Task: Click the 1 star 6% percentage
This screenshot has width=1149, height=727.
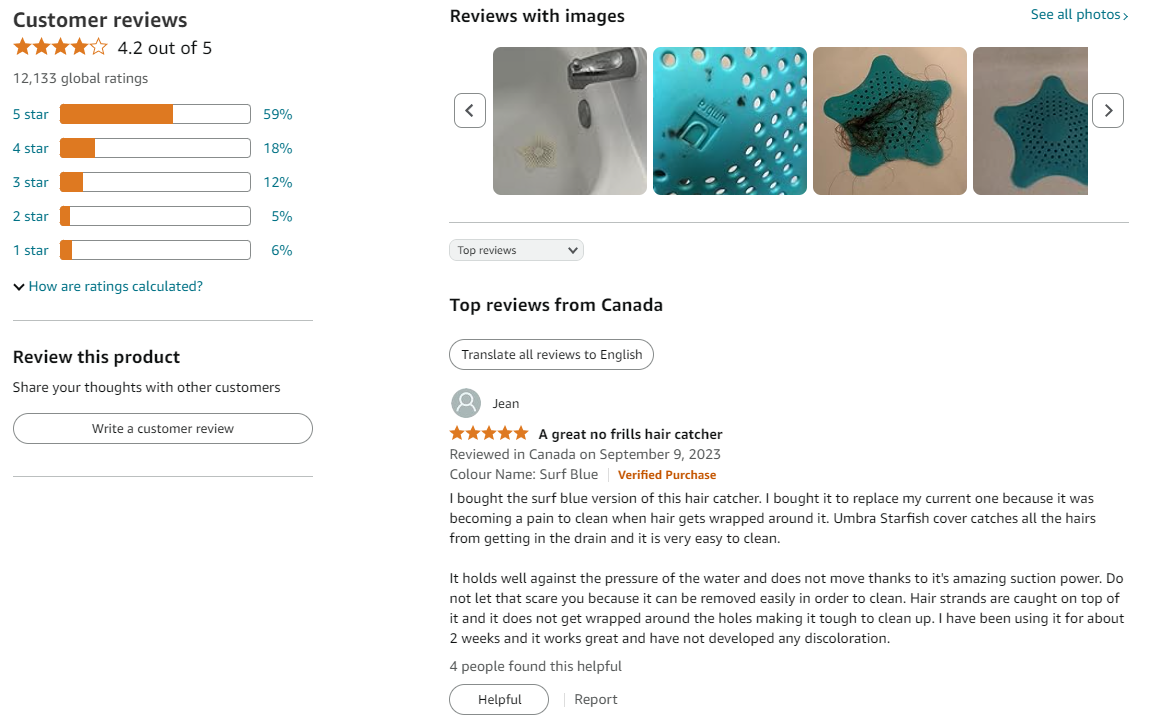Action: coord(281,251)
